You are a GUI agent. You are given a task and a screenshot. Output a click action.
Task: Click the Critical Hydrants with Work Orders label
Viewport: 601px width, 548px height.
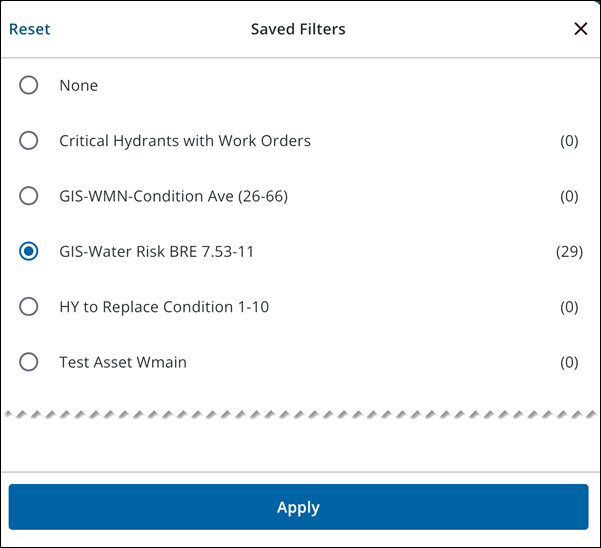click(x=185, y=141)
